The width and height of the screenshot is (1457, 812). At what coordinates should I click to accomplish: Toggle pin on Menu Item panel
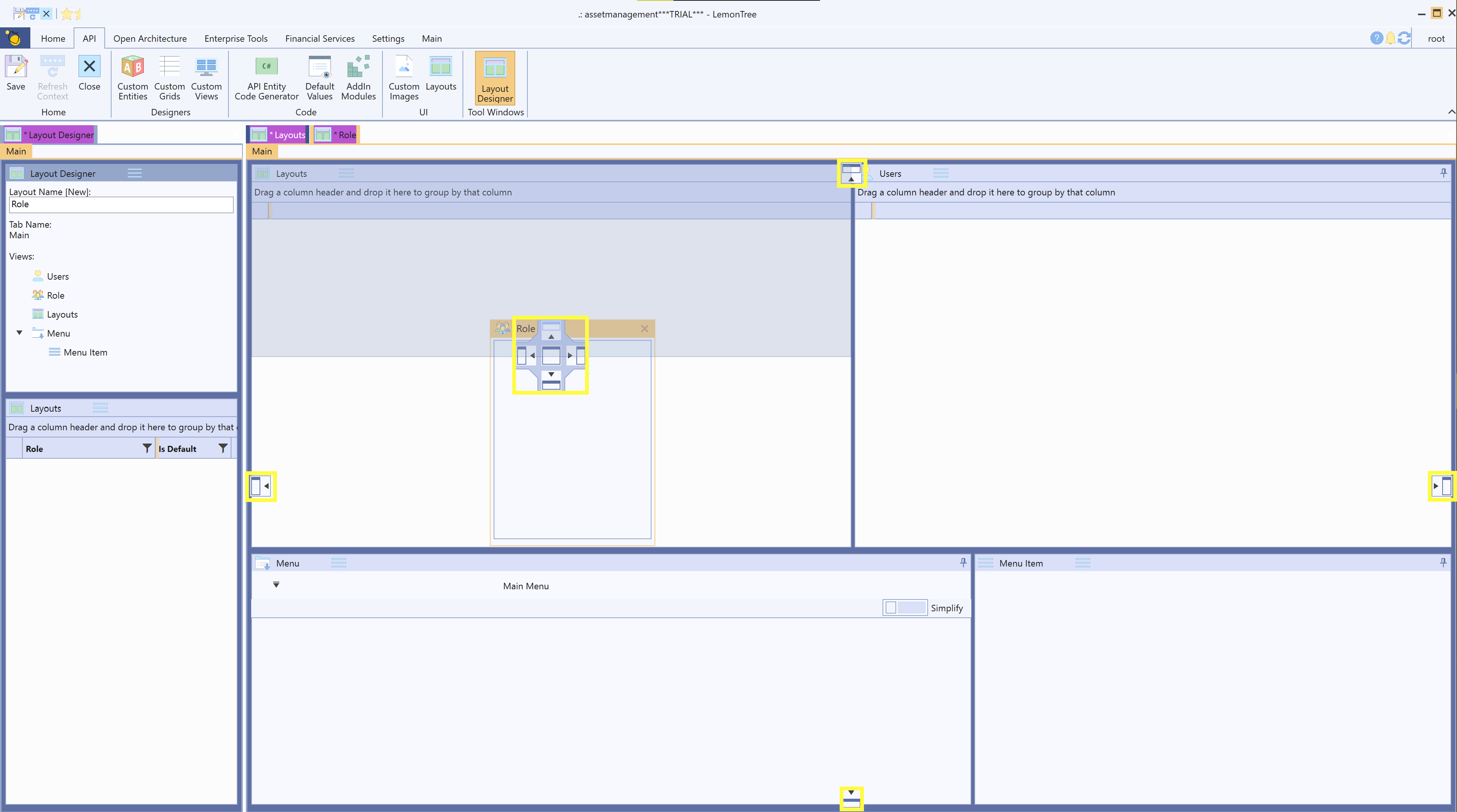pos(1443,563)
